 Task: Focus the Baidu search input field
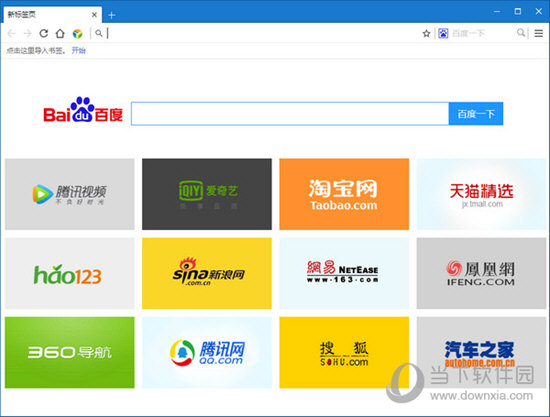click(290, 114)
